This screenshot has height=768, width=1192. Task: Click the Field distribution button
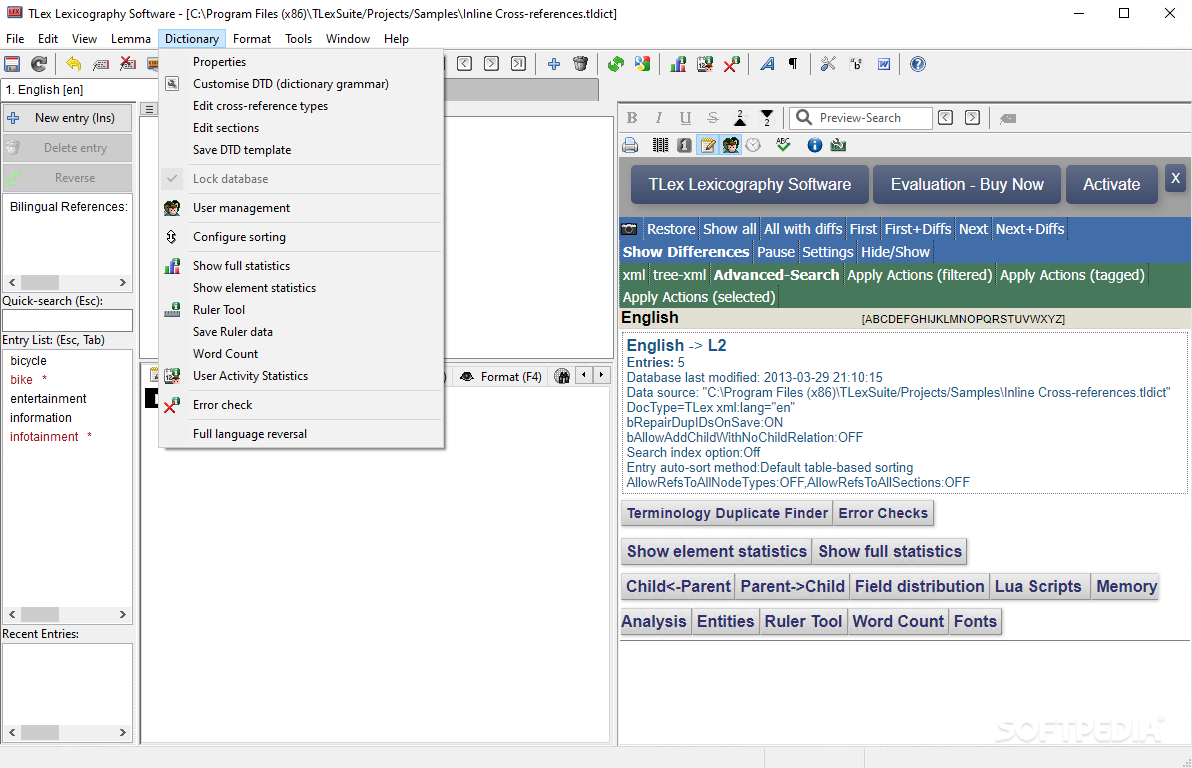point(919,586)
